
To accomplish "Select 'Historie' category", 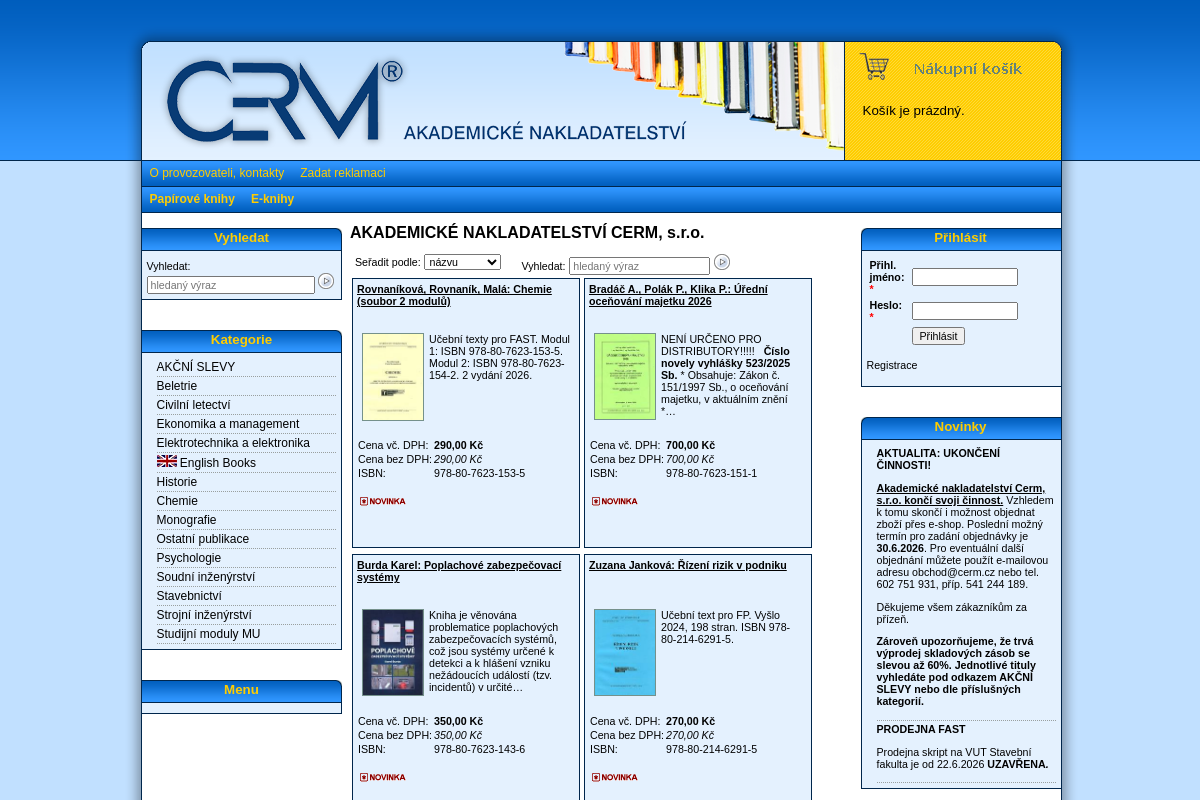I will pos(177,482).
